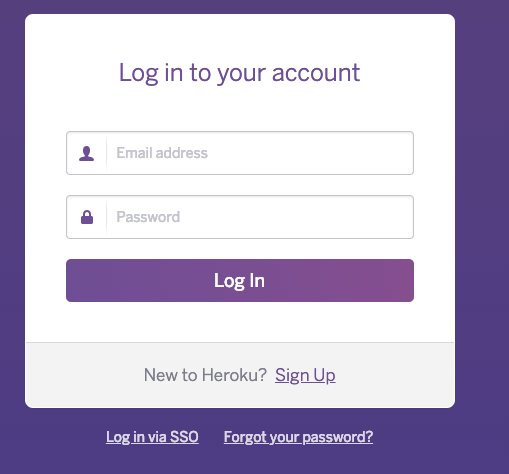Screen dimensions: 509x474
Task: Click the purple background outside the card
Action: coord(482,233)
